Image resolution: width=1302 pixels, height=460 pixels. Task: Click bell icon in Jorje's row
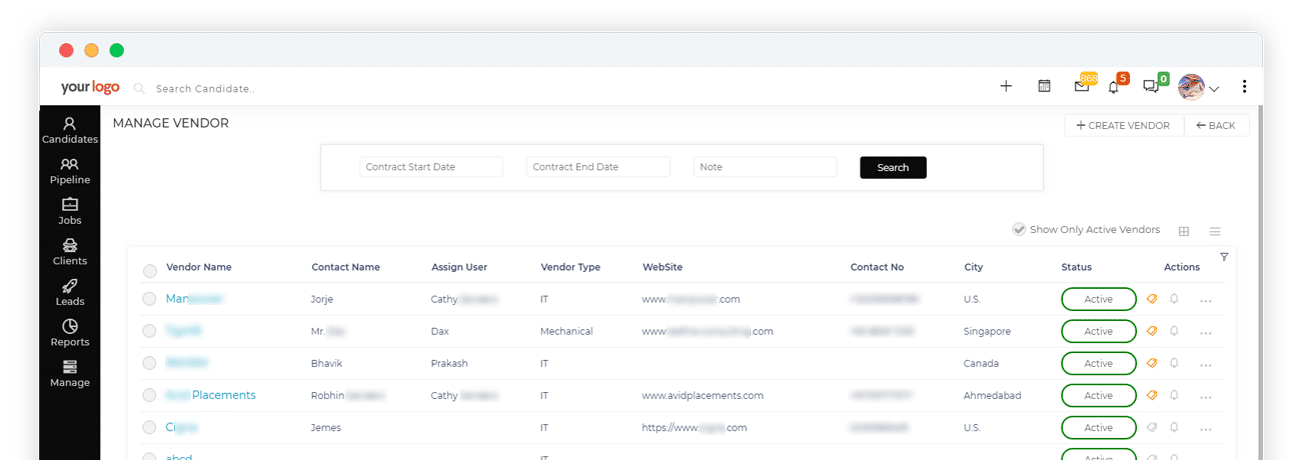pyautogui.click(x=1175, y=299)
